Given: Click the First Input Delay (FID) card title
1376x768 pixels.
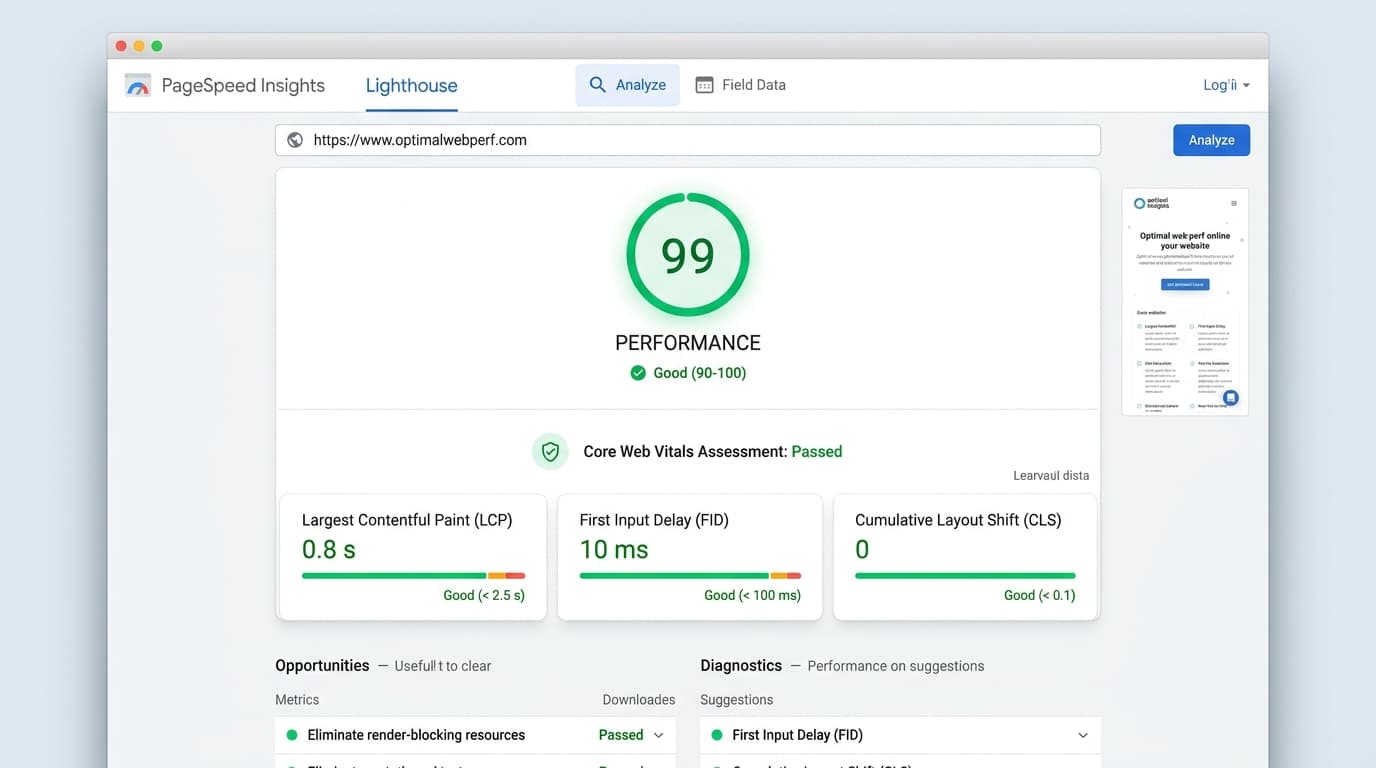Looking at the screenshot, I should [654, 520].
